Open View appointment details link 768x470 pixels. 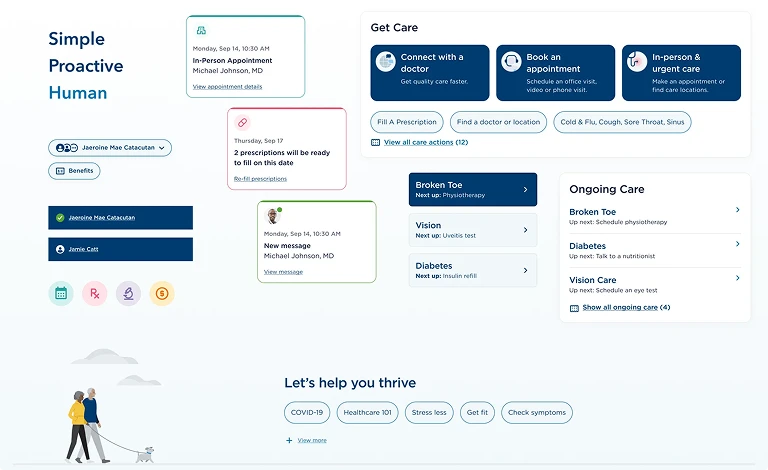pos(227,87)
